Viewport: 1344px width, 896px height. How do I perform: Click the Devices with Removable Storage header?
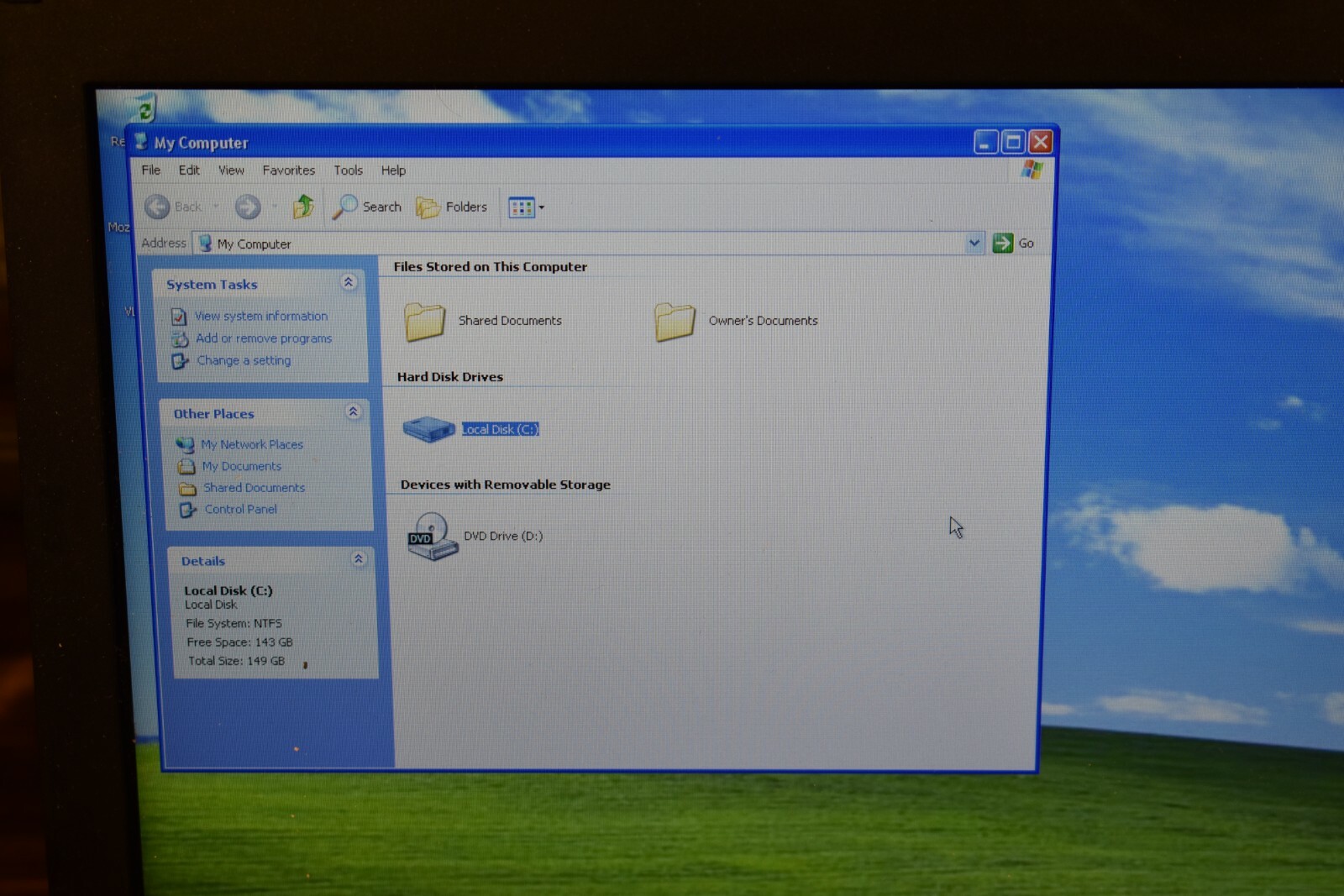tap(506, 485)
